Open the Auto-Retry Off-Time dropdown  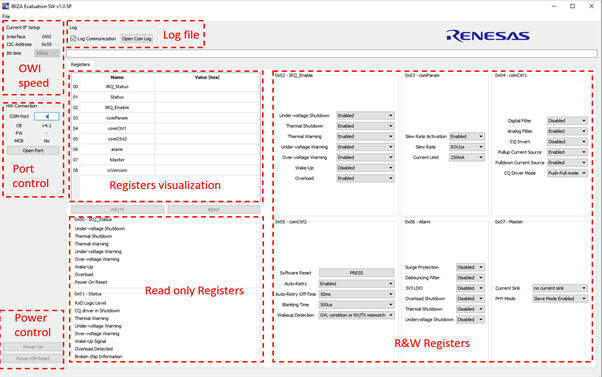tap(357, 294)
